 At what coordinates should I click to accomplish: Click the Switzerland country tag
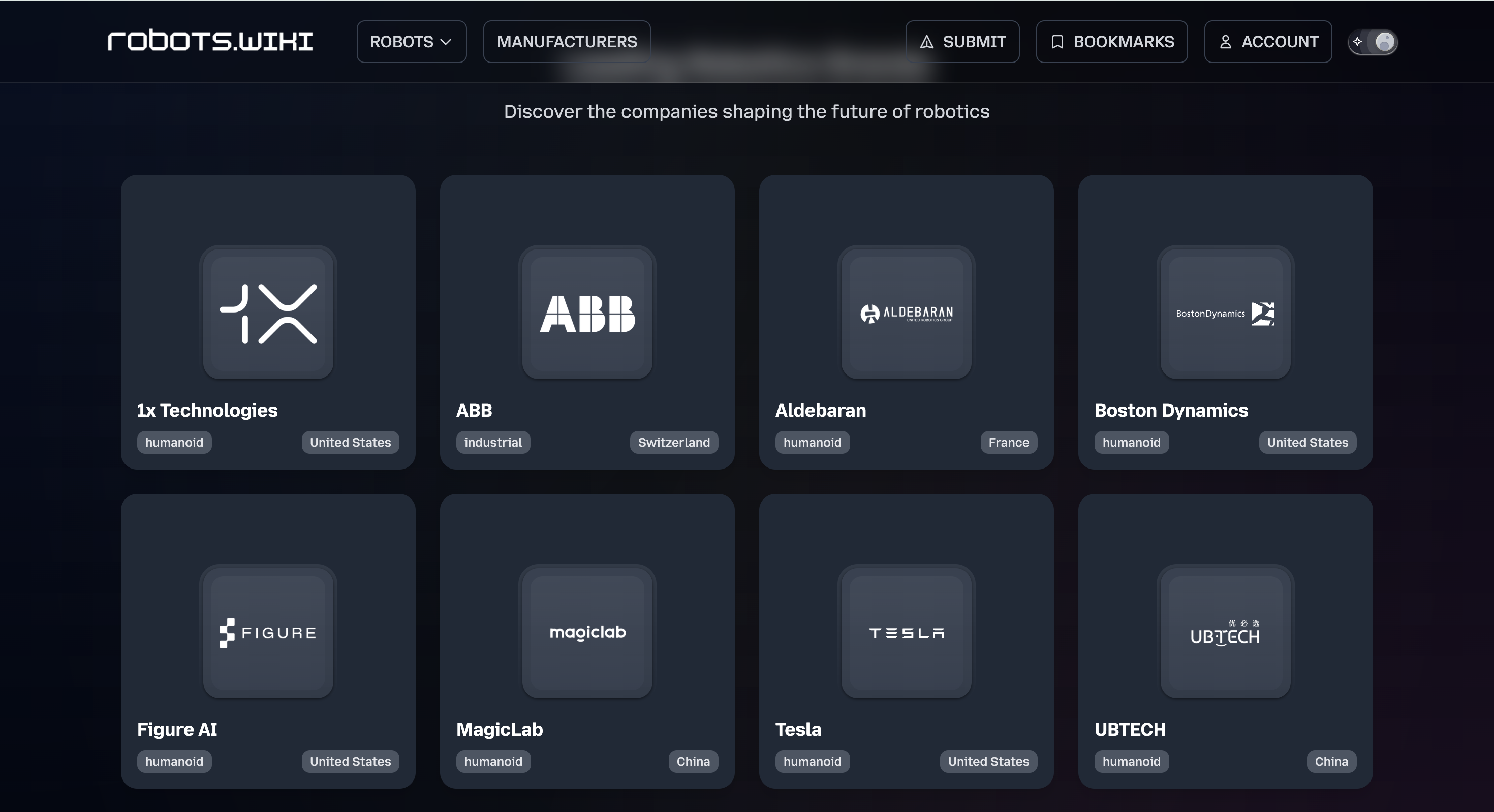pyautogui.click(x=673, y=443)
